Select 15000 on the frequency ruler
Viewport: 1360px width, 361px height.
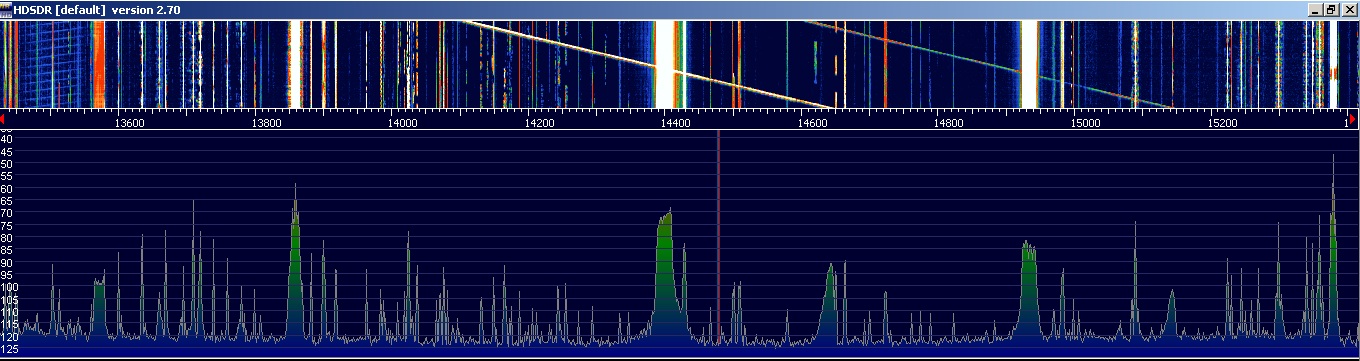tap(1085, 123)
